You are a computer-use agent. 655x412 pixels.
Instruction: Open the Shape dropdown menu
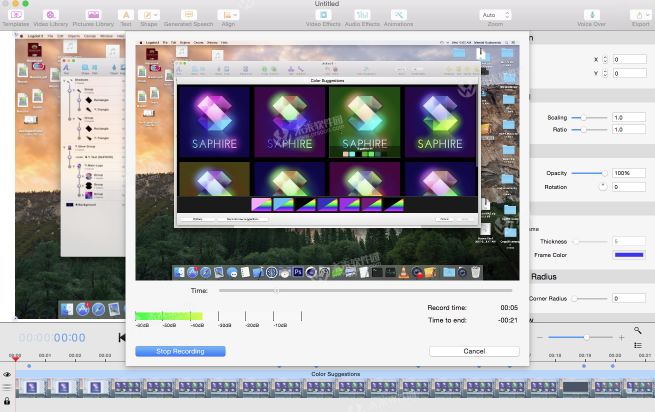(x=149, y=16)
